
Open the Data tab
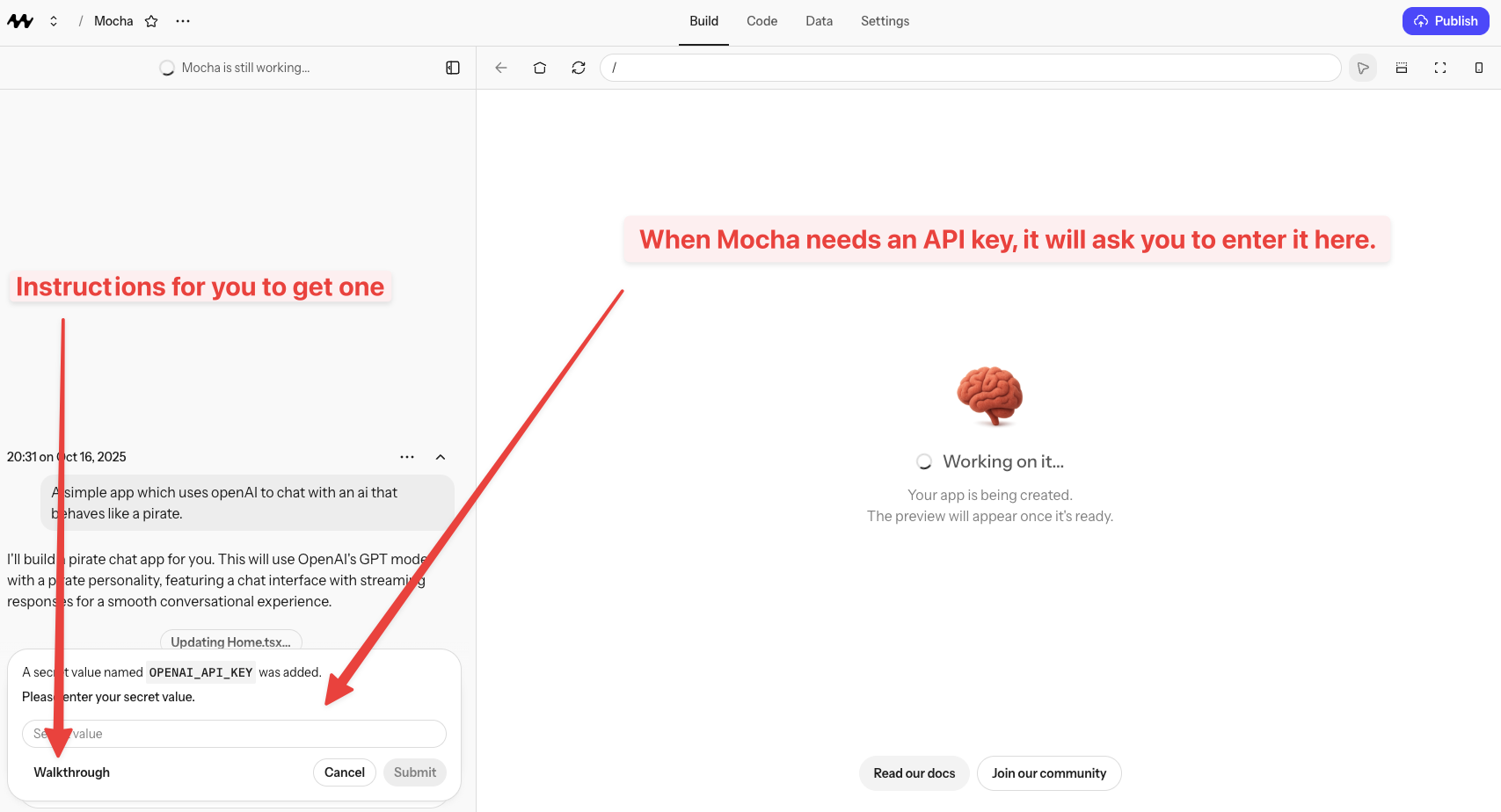[x=819, y=21]
